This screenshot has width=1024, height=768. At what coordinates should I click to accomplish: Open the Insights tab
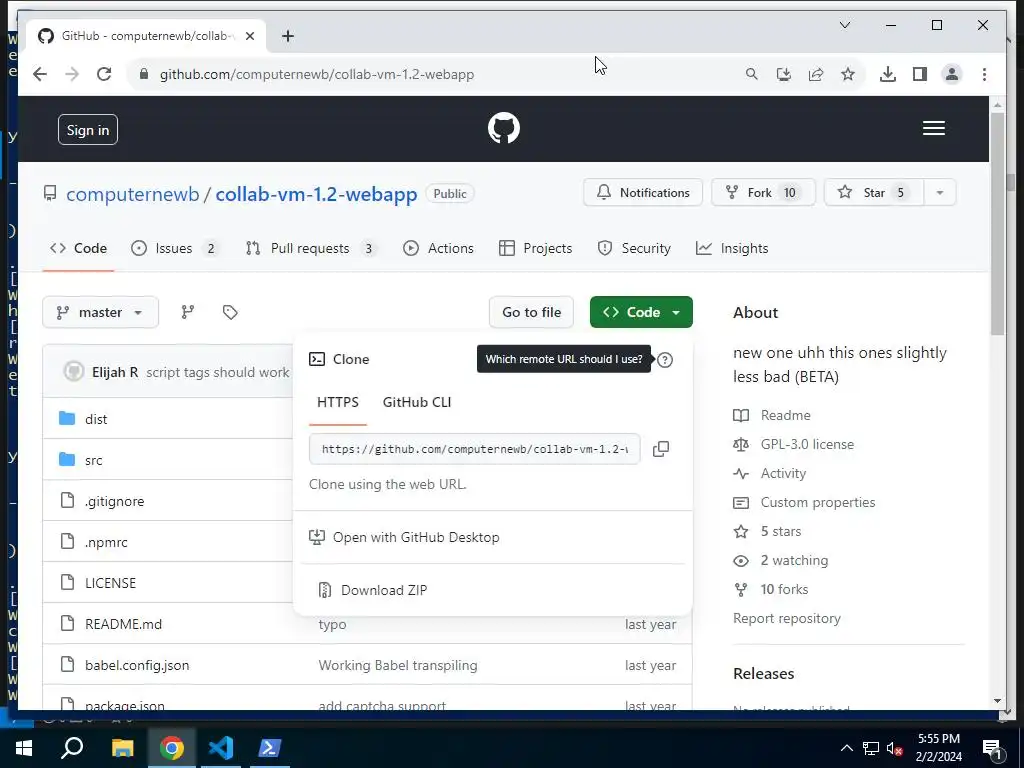pyautogui.click(x=732, y=248)
